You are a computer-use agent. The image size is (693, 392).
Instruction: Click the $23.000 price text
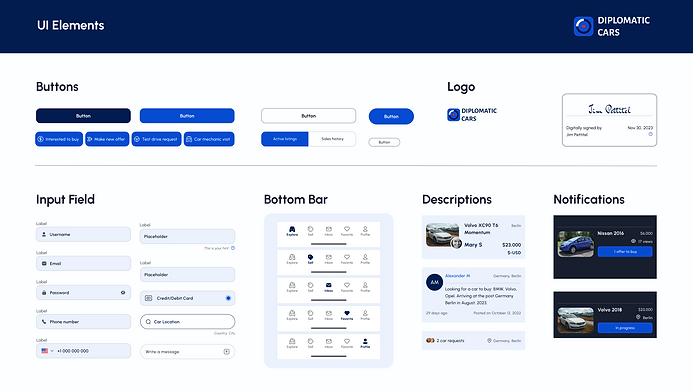511,245
